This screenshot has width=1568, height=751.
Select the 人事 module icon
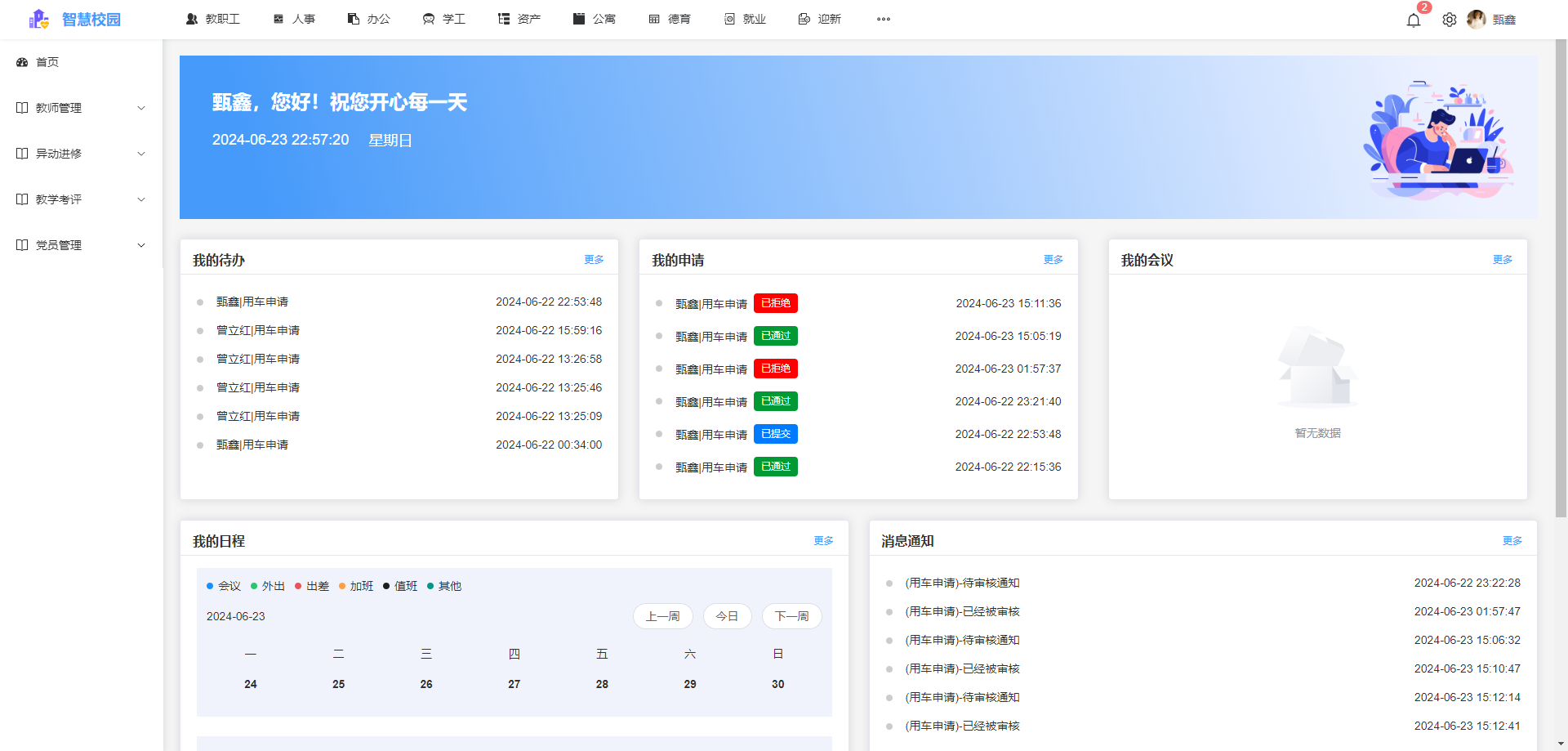[x=278, y=18]
